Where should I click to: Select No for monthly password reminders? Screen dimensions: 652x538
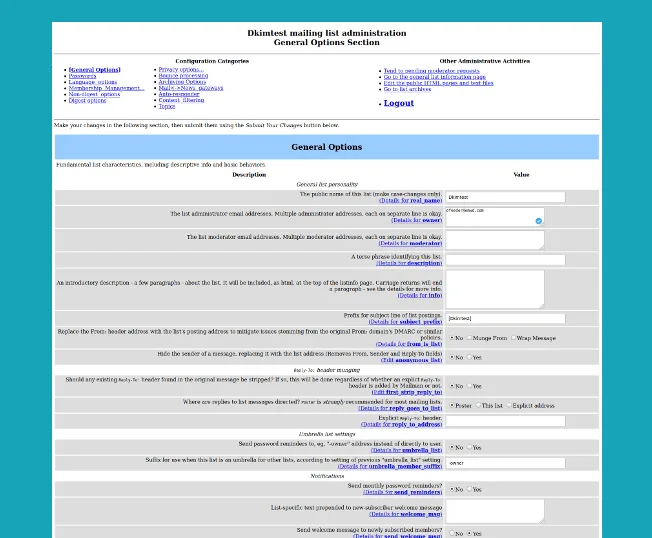pos(452,489)
